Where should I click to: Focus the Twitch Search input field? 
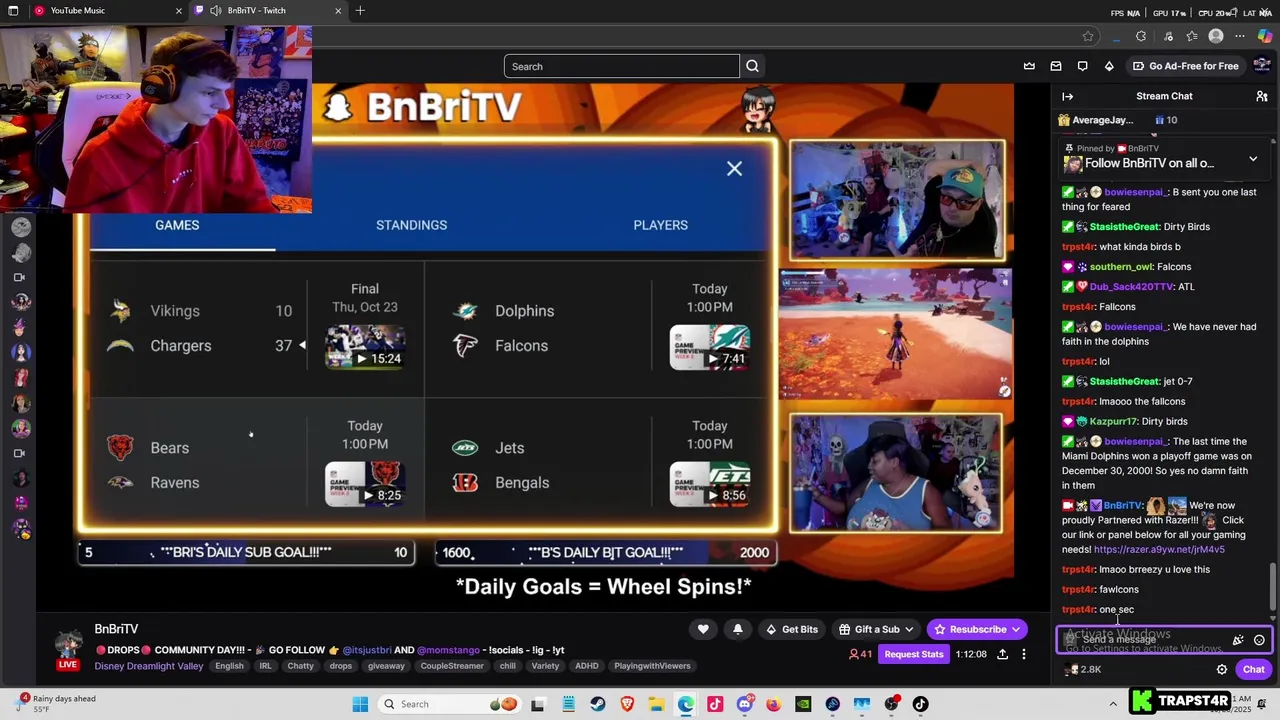621,66
